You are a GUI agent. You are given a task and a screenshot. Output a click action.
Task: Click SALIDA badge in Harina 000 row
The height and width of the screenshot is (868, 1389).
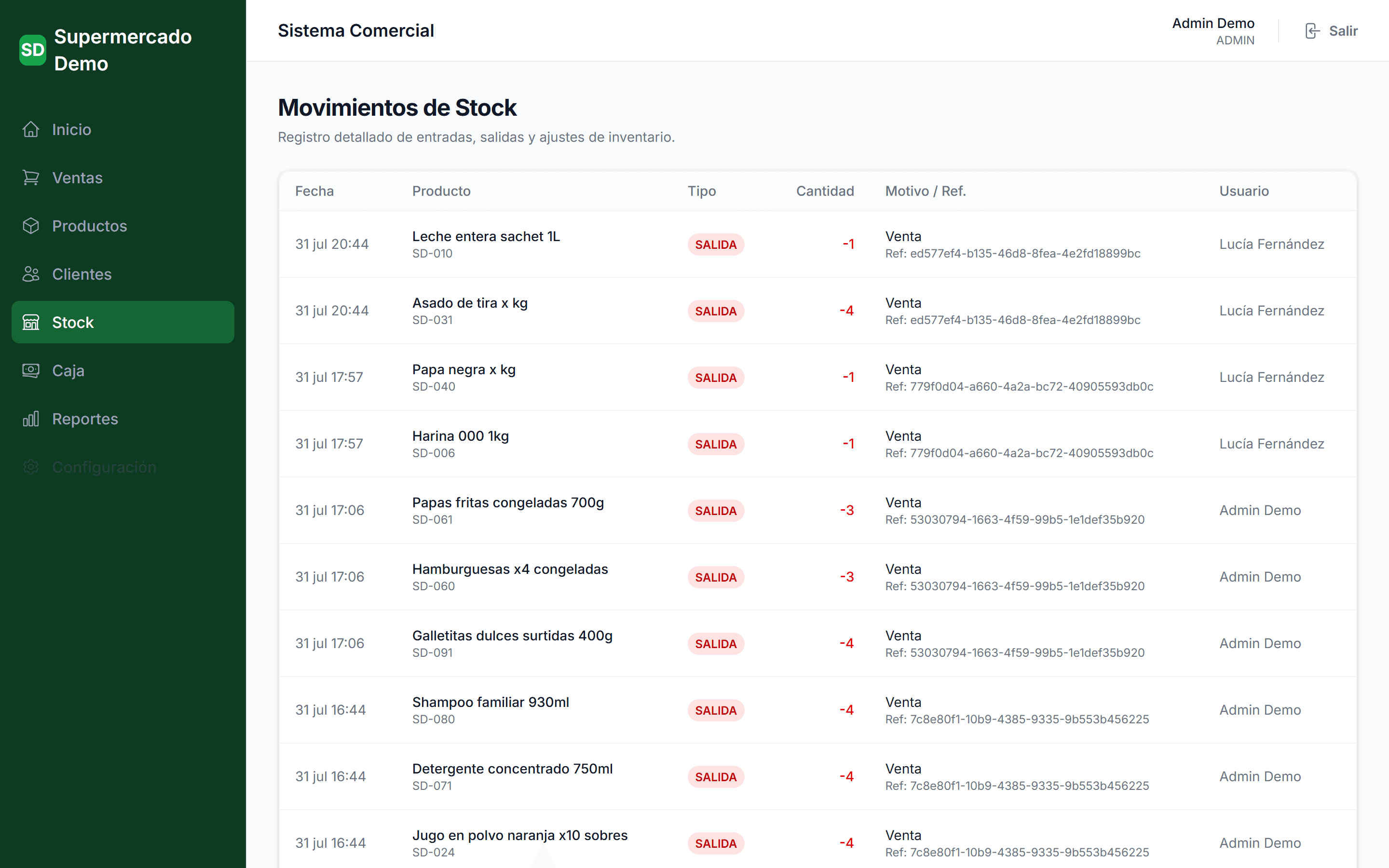(716, 444)
